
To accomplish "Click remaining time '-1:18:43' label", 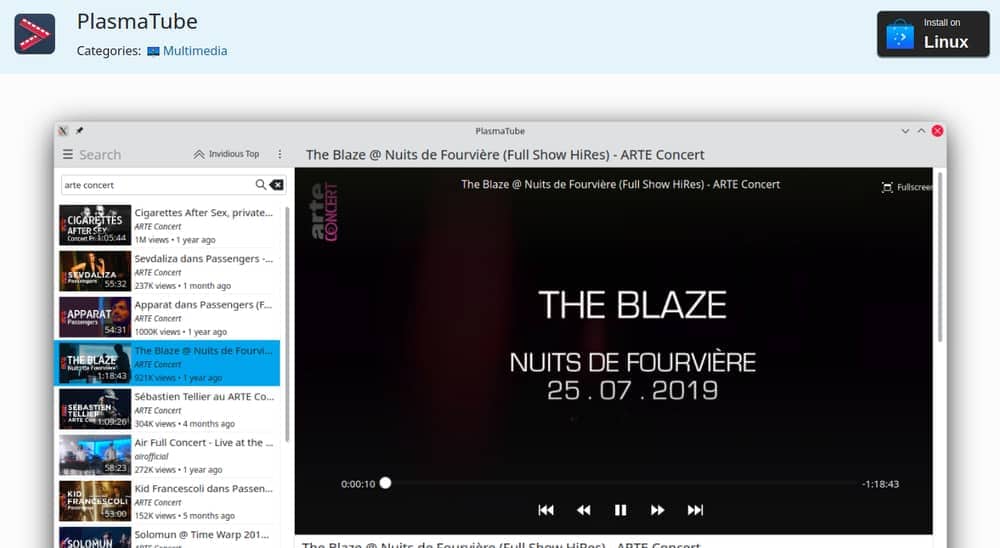I will click(x=880, y=484).
